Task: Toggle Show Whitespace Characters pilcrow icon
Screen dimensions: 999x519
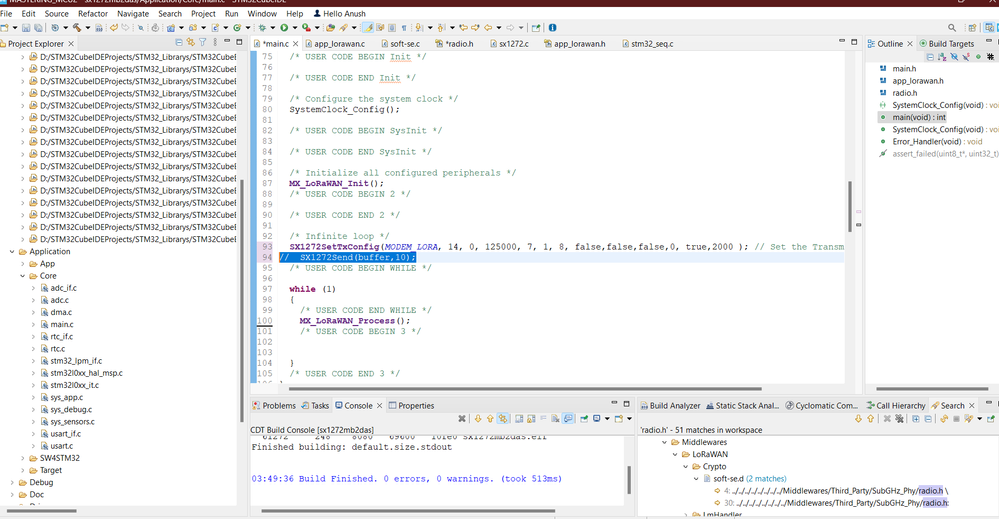Action: [404, 28]
